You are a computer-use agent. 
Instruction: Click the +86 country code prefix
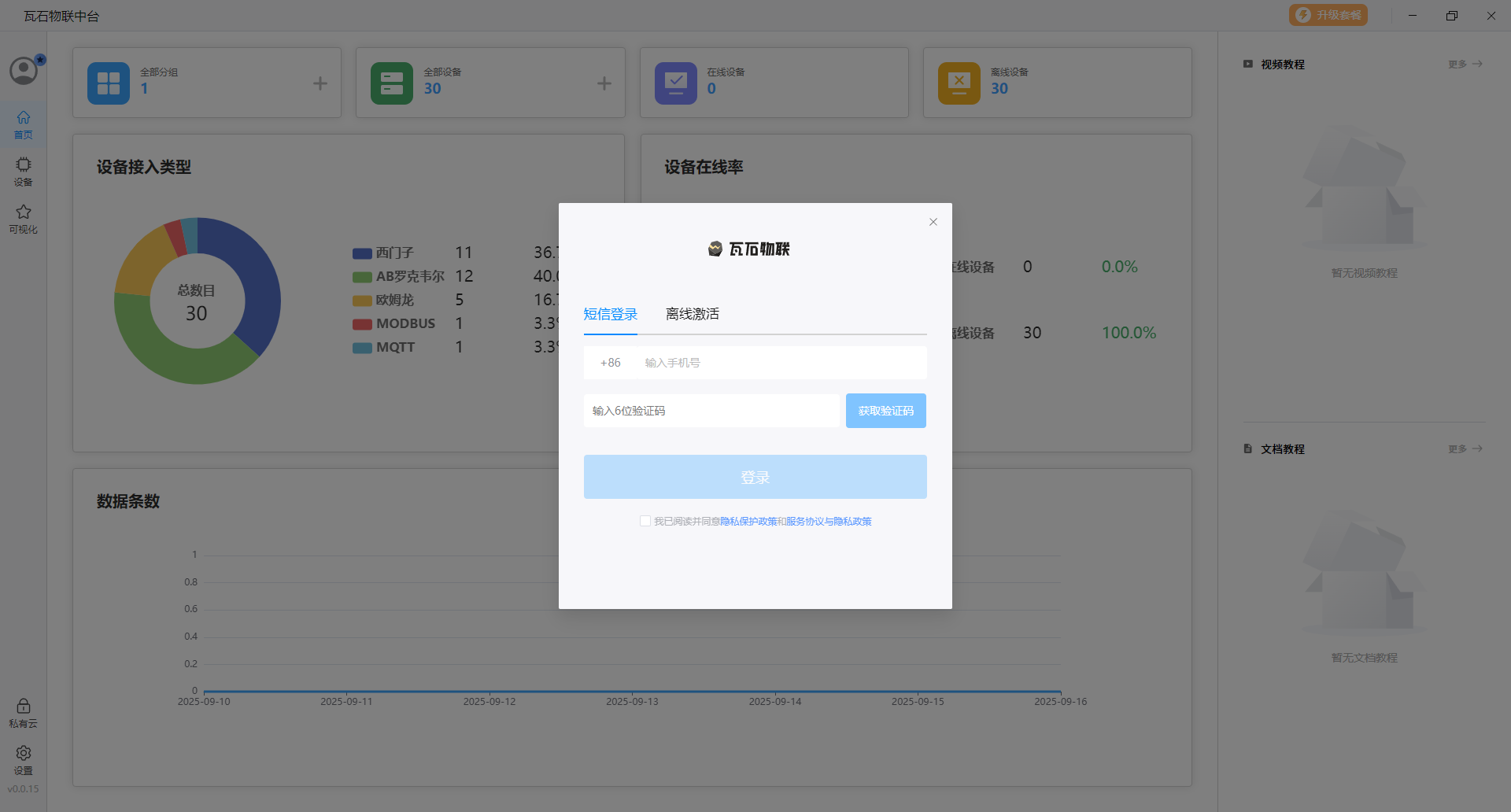tap(611, 363)
